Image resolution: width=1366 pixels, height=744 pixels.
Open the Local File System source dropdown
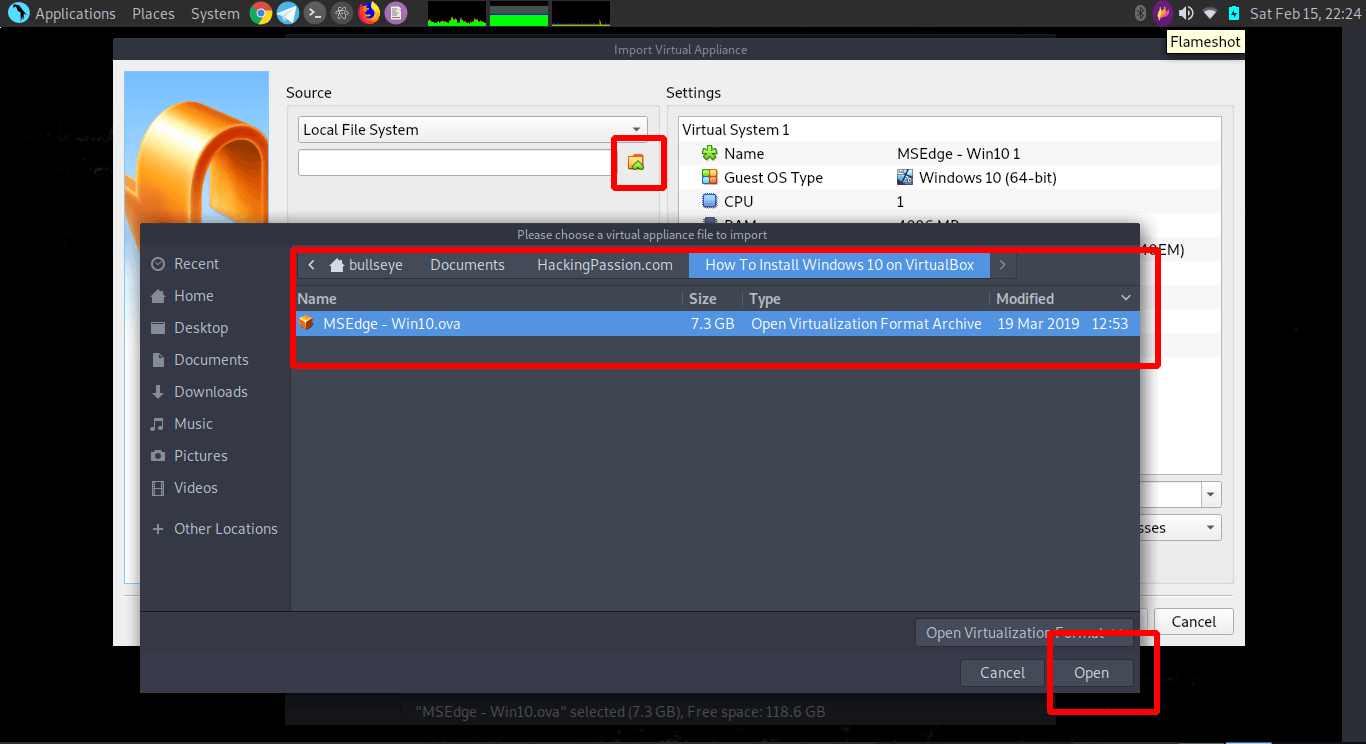pyautogui.click(x=473, y=130)
